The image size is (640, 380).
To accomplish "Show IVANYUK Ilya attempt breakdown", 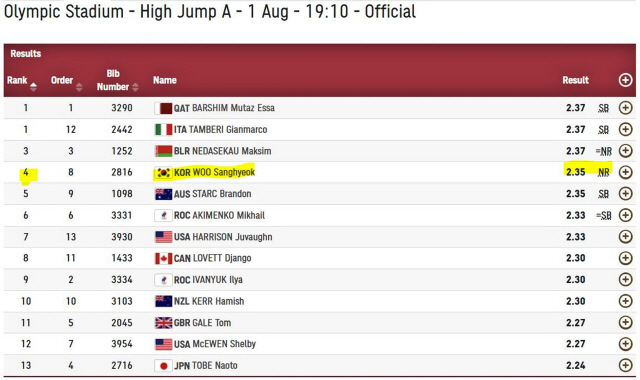I will pos(625,280).
